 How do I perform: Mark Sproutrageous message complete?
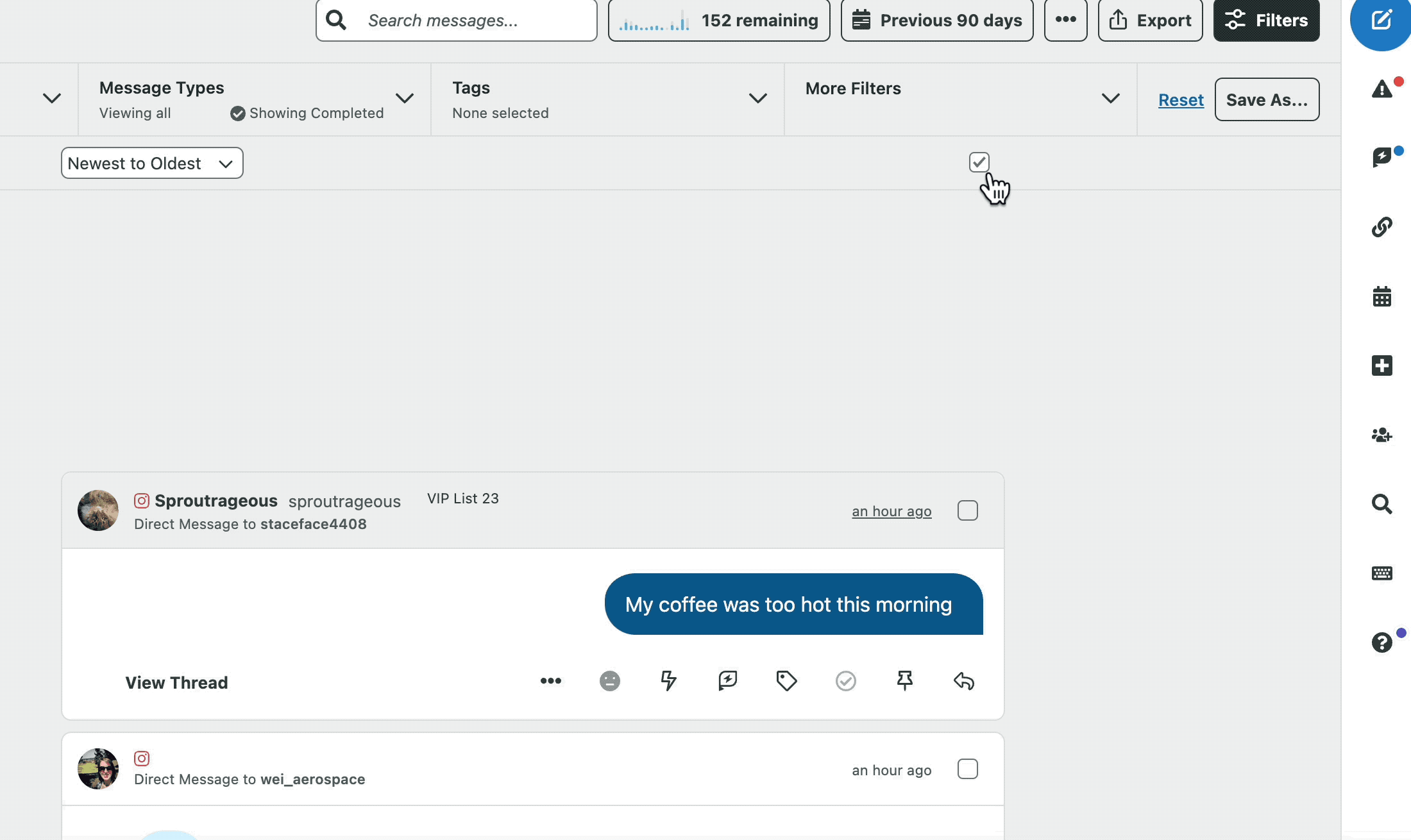coord(846,681)
